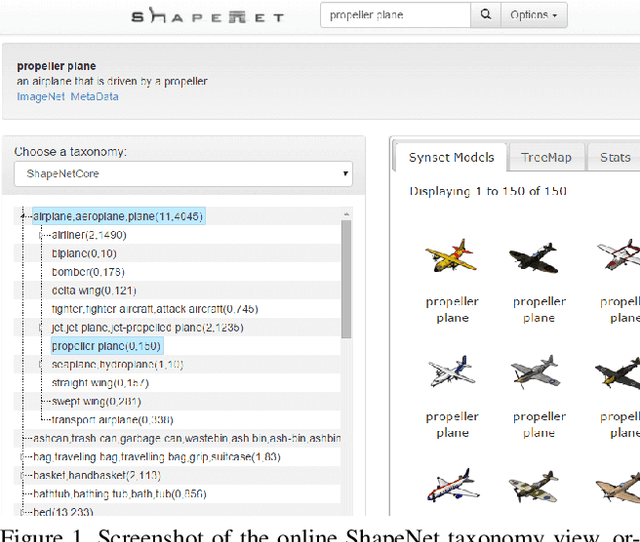Switch to the Stats tab
Viewport: 640px width, 542px height.
615,157
